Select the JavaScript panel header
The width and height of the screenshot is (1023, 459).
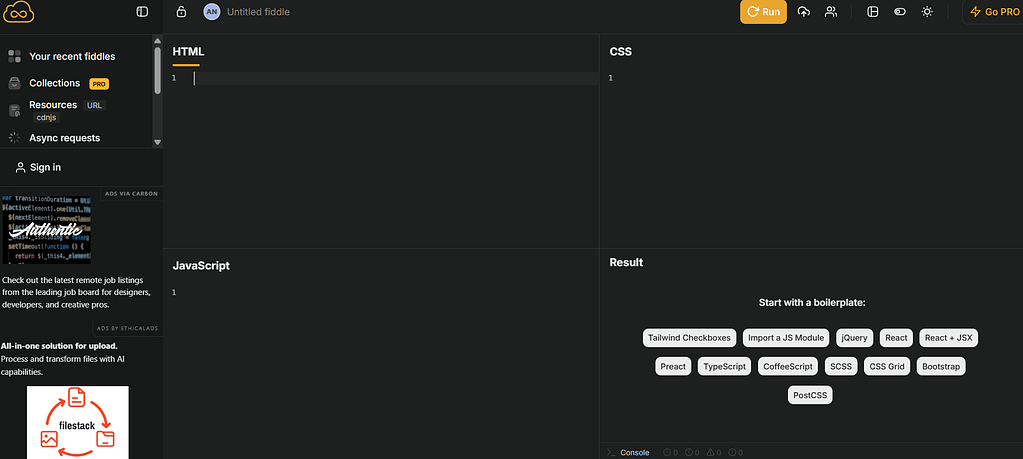click(x=201, y=266)
